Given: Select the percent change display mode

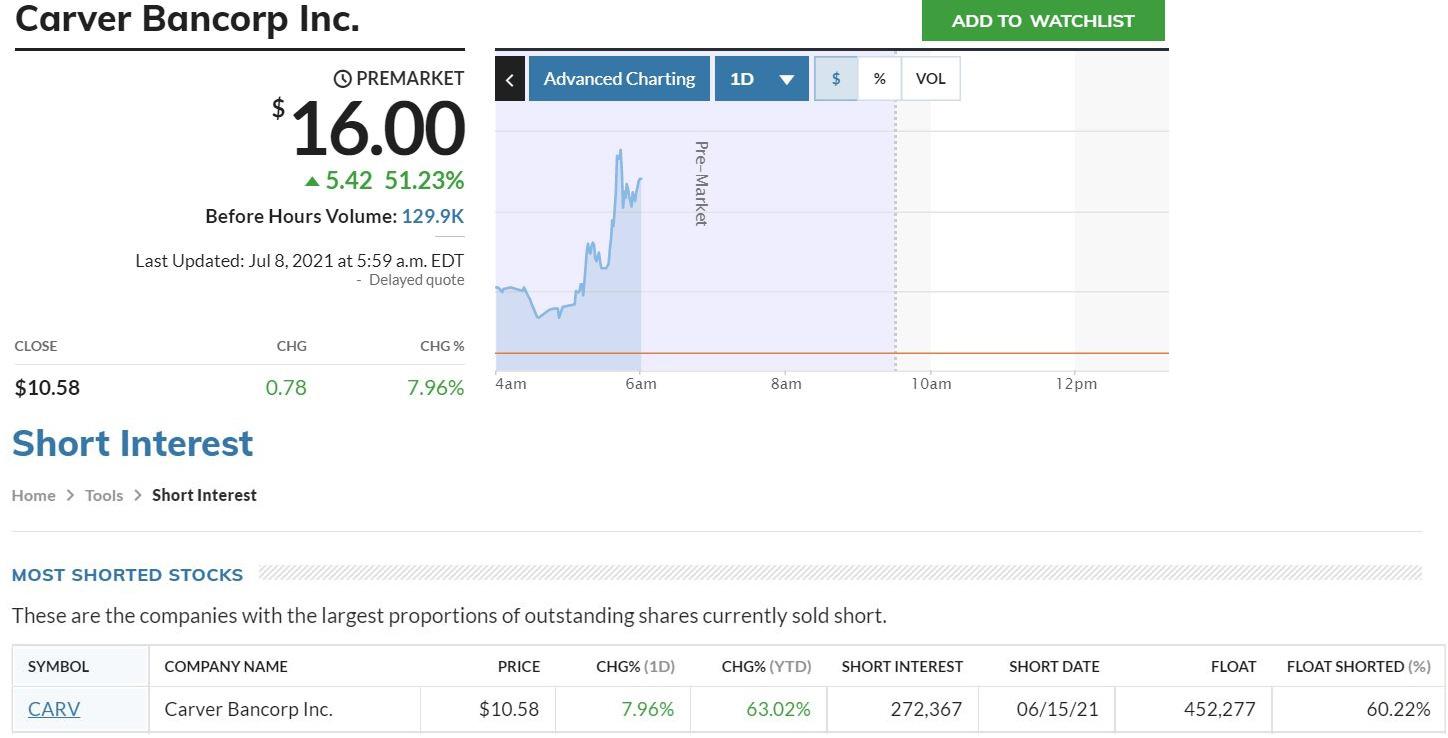Looking at the screenshot, I should [879, 78].
